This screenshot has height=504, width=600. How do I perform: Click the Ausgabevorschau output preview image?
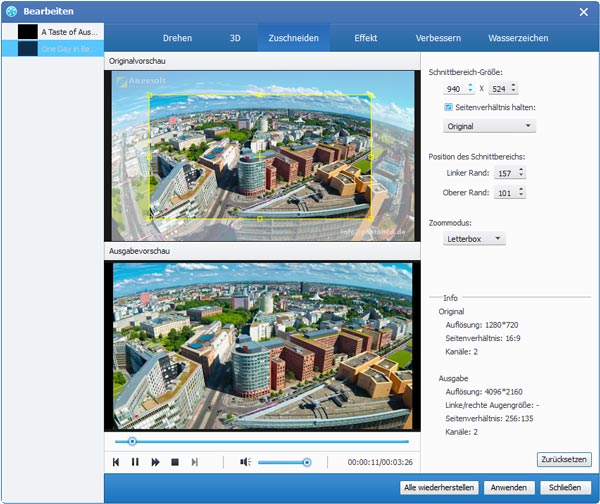pyautogui.click(x=262, y=346)
